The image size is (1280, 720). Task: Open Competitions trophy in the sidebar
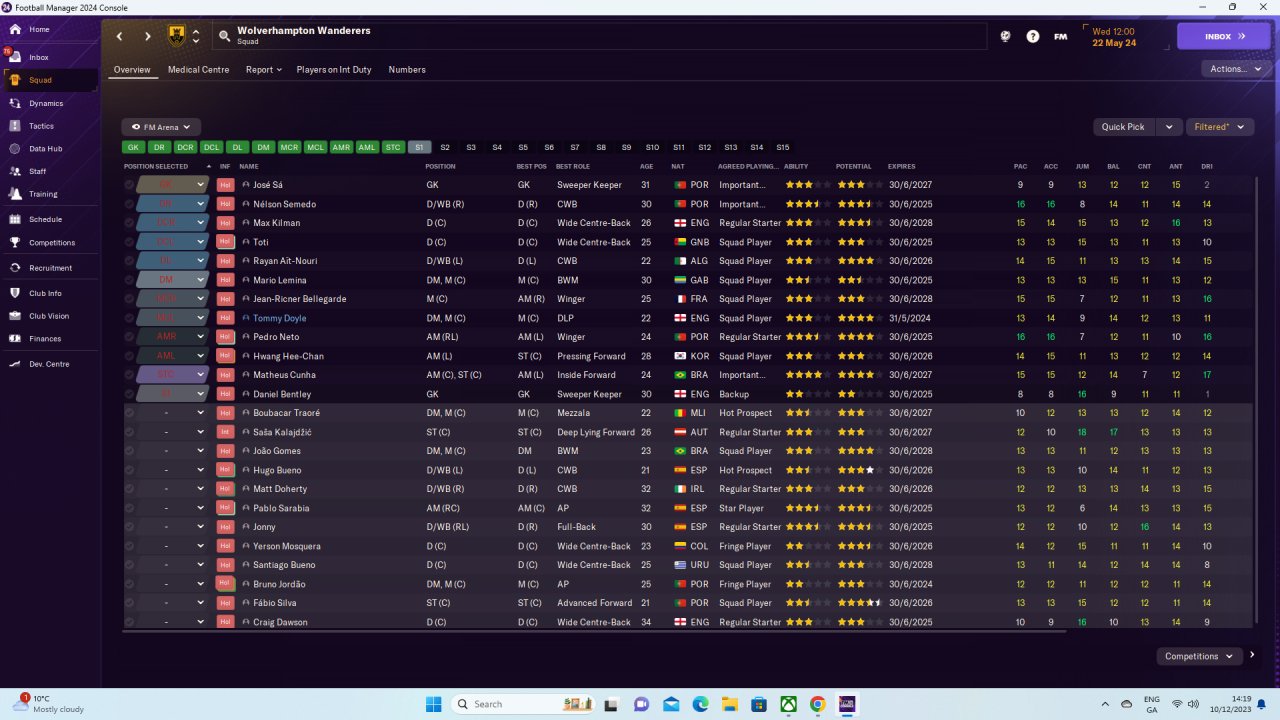[x=15, y=243]
